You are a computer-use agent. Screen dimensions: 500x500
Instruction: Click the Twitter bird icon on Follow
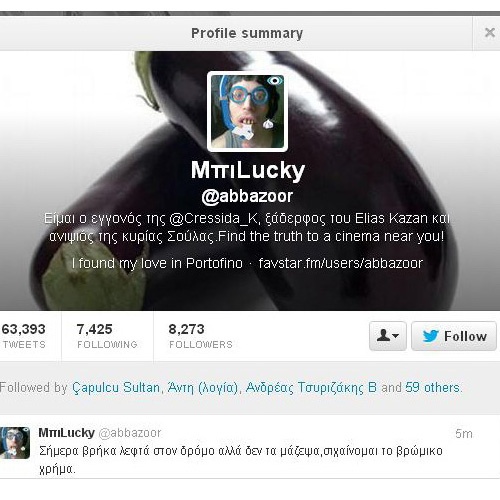430,336
